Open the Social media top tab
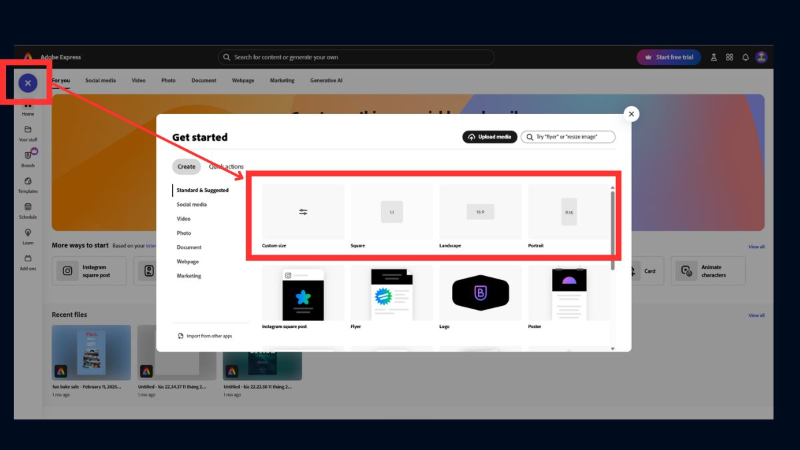The height and width of the screenshot is (450, 800). point(101,81)
